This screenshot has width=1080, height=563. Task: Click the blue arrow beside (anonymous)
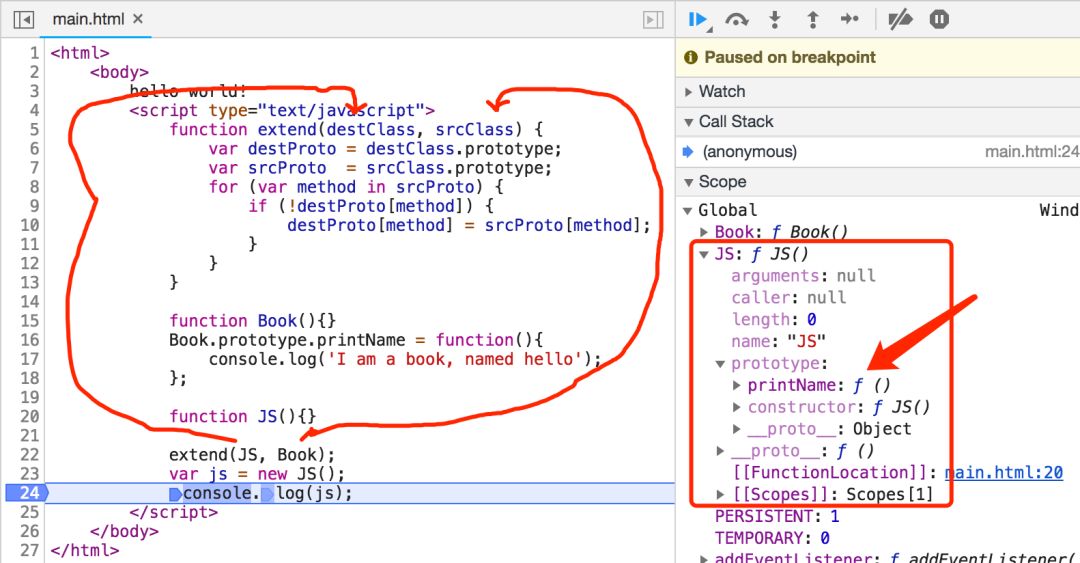tap(687, 152)
